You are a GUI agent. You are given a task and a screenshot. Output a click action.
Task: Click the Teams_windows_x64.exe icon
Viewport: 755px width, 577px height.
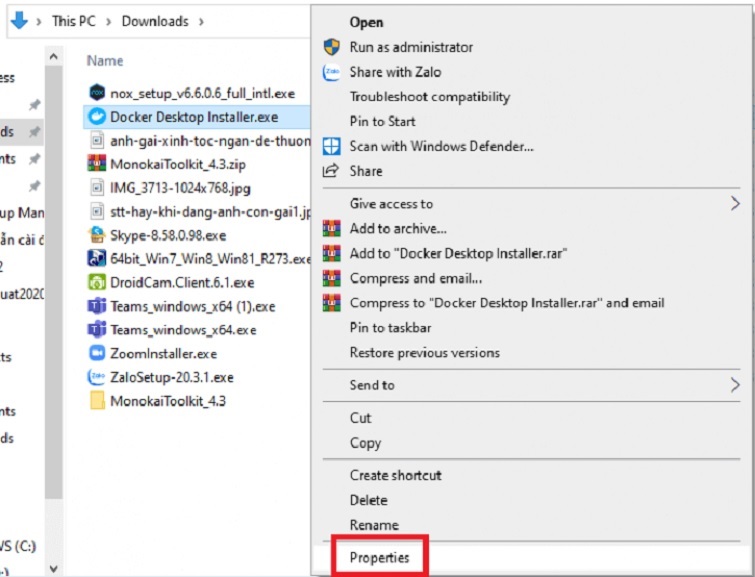click(97, 329)
